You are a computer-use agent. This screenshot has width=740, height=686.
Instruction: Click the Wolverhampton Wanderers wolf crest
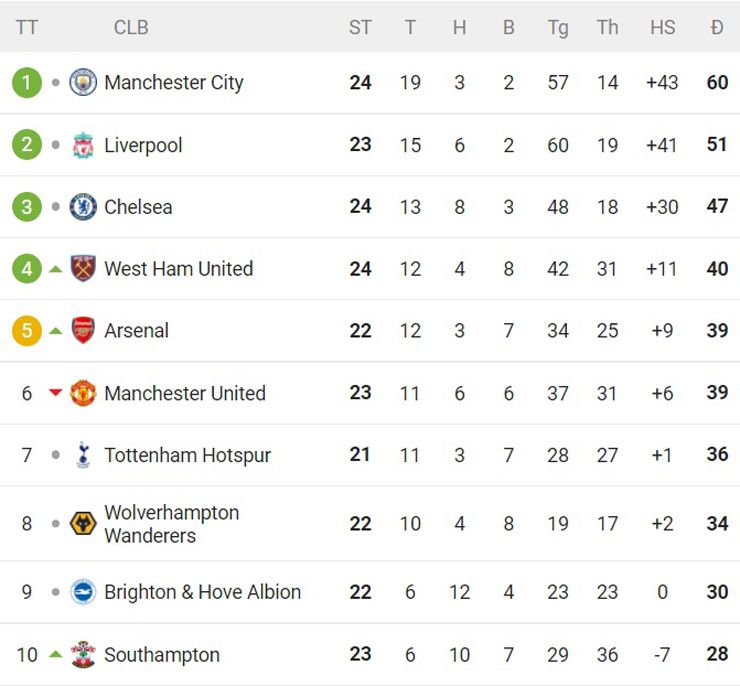83,524
